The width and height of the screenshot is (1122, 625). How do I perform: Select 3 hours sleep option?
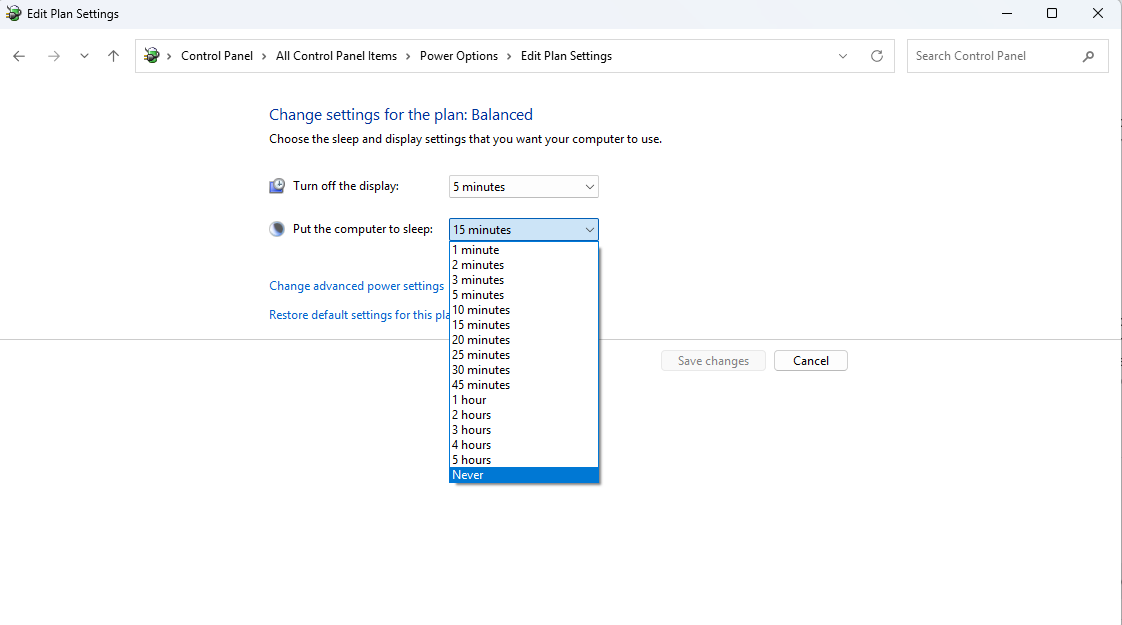[x=524, y=430]
